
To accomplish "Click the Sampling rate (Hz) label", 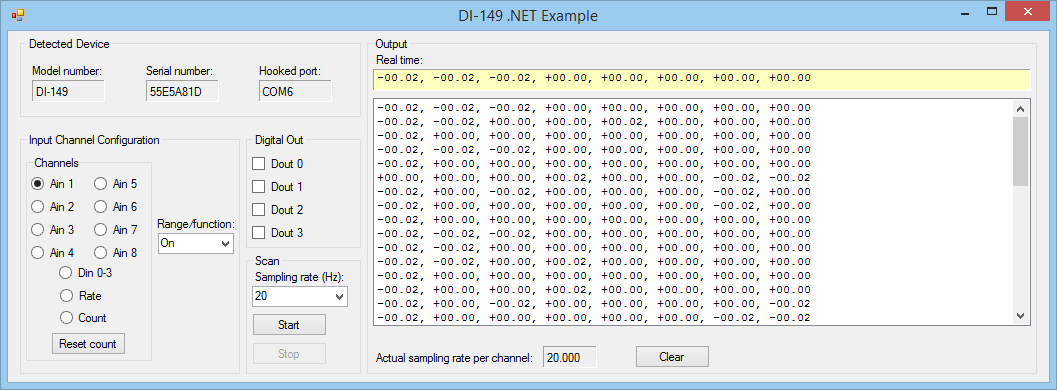I will click(x=299, y=277).
